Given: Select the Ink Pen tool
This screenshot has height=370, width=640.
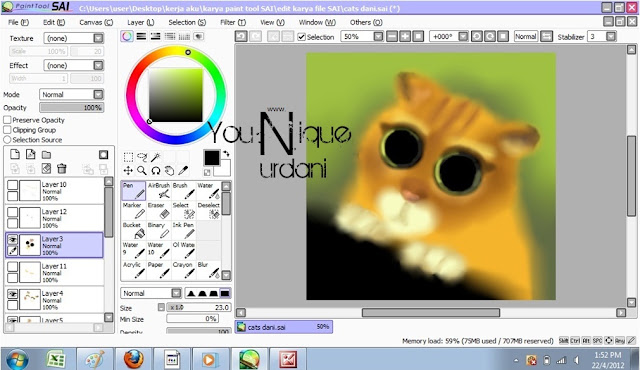Looking at the screenshot, I should click(183, 230).
